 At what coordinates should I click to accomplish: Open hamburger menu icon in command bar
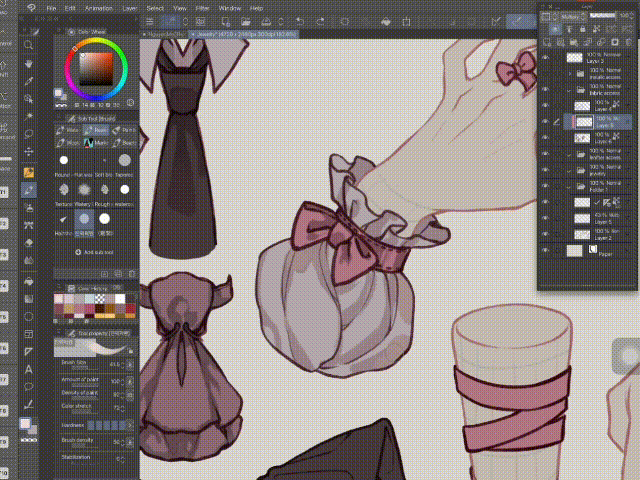[x=150, y=22]
